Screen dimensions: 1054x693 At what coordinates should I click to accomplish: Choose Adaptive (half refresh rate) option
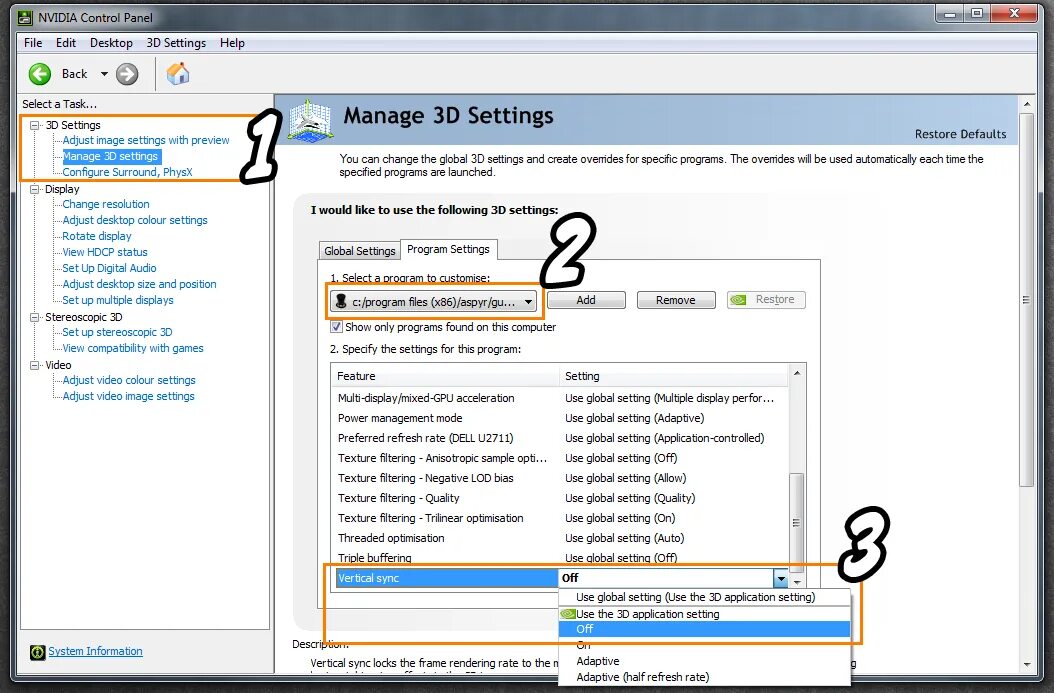(x=704, y=678)
